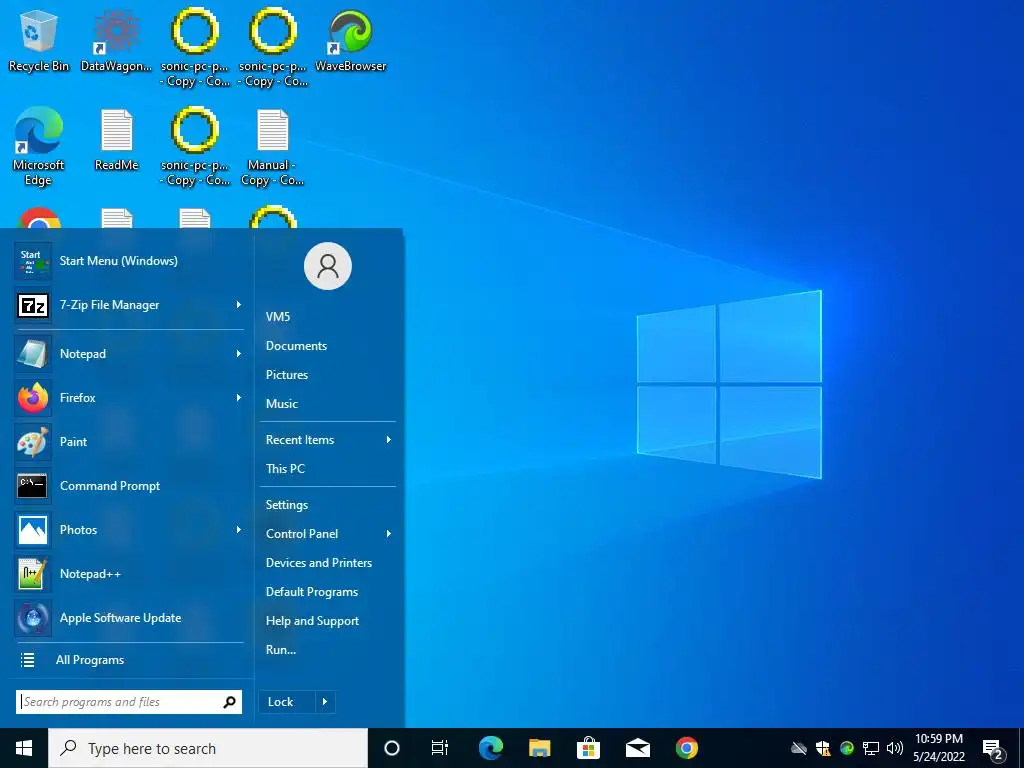Launch Command Prompt icon
Image resolution: width=1024 pixels, height=768 pixels.
33,486
